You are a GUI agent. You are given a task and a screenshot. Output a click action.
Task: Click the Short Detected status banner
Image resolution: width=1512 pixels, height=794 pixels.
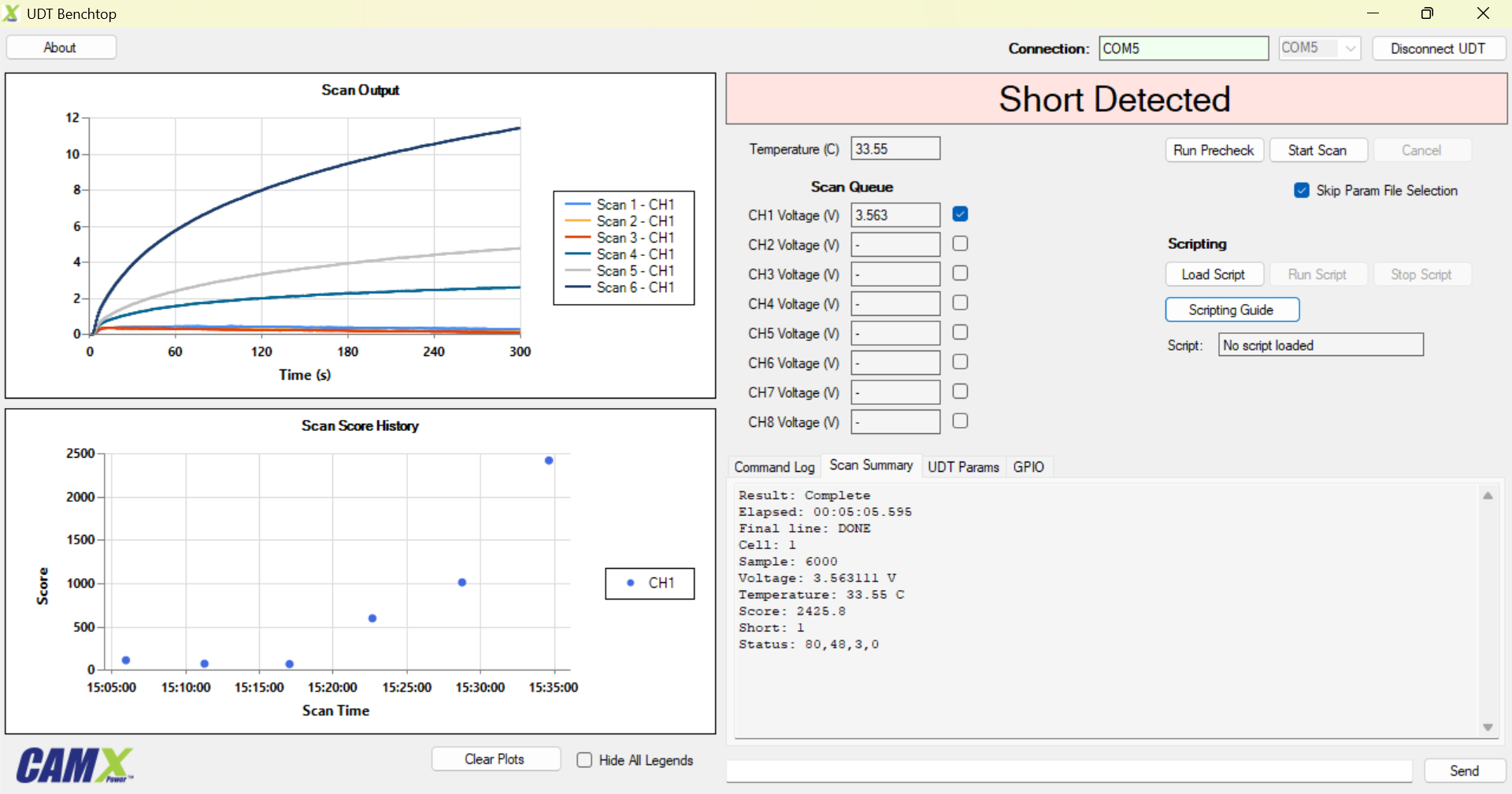(1116, 99)
